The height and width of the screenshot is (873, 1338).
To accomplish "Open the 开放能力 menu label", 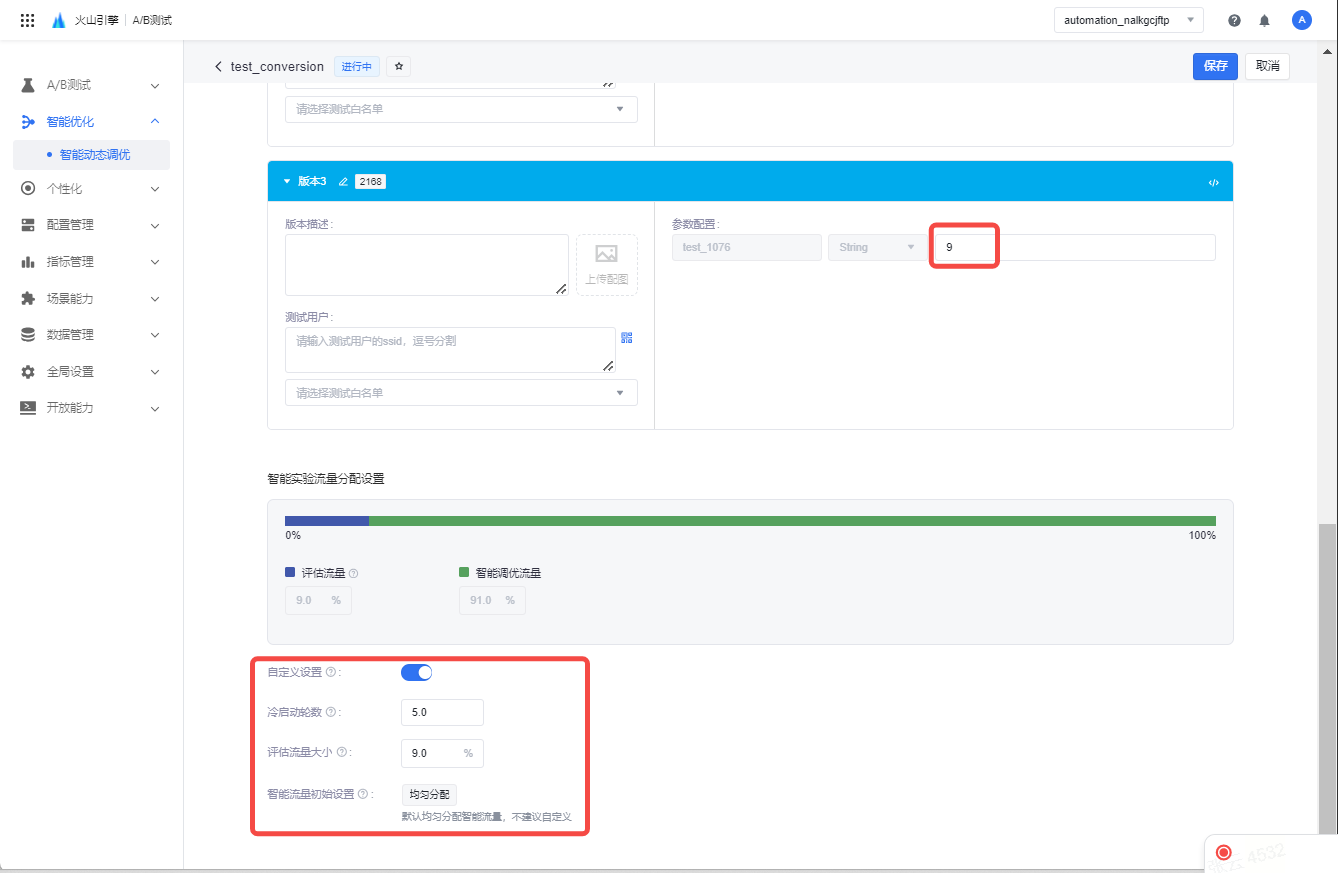I will 70,408.
